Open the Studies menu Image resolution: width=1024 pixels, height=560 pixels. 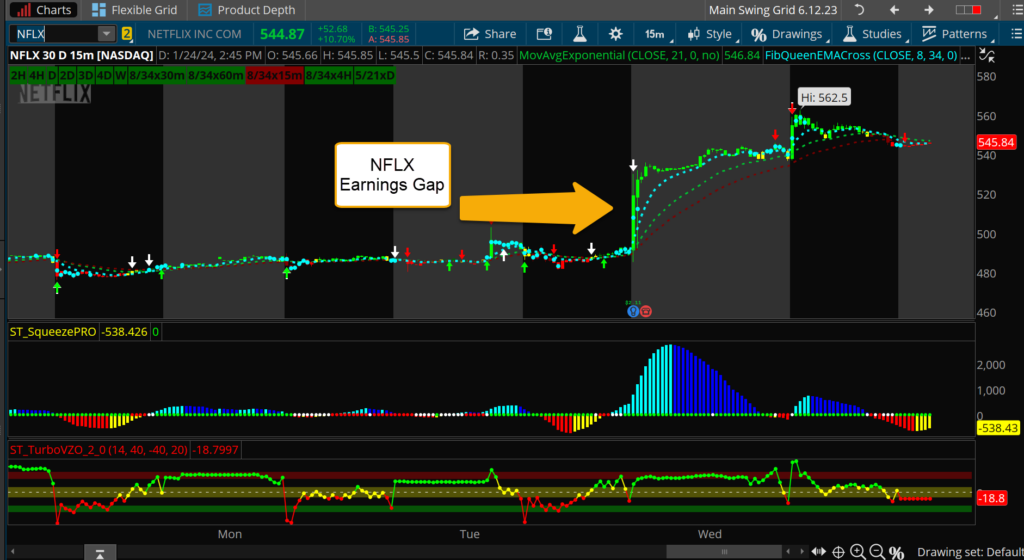coord(872,34)
